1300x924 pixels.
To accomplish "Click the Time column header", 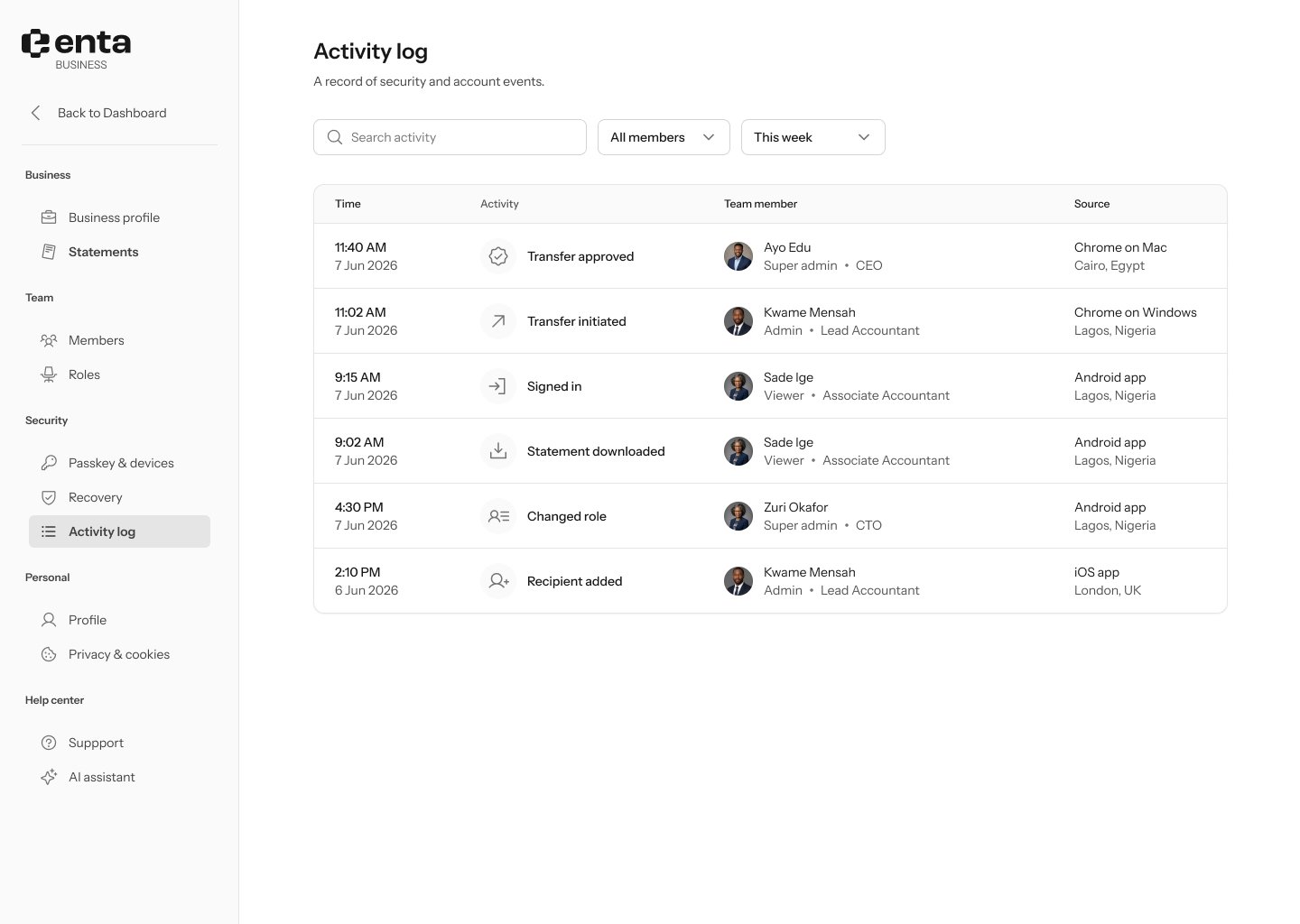I will click(x=348, y=204).
